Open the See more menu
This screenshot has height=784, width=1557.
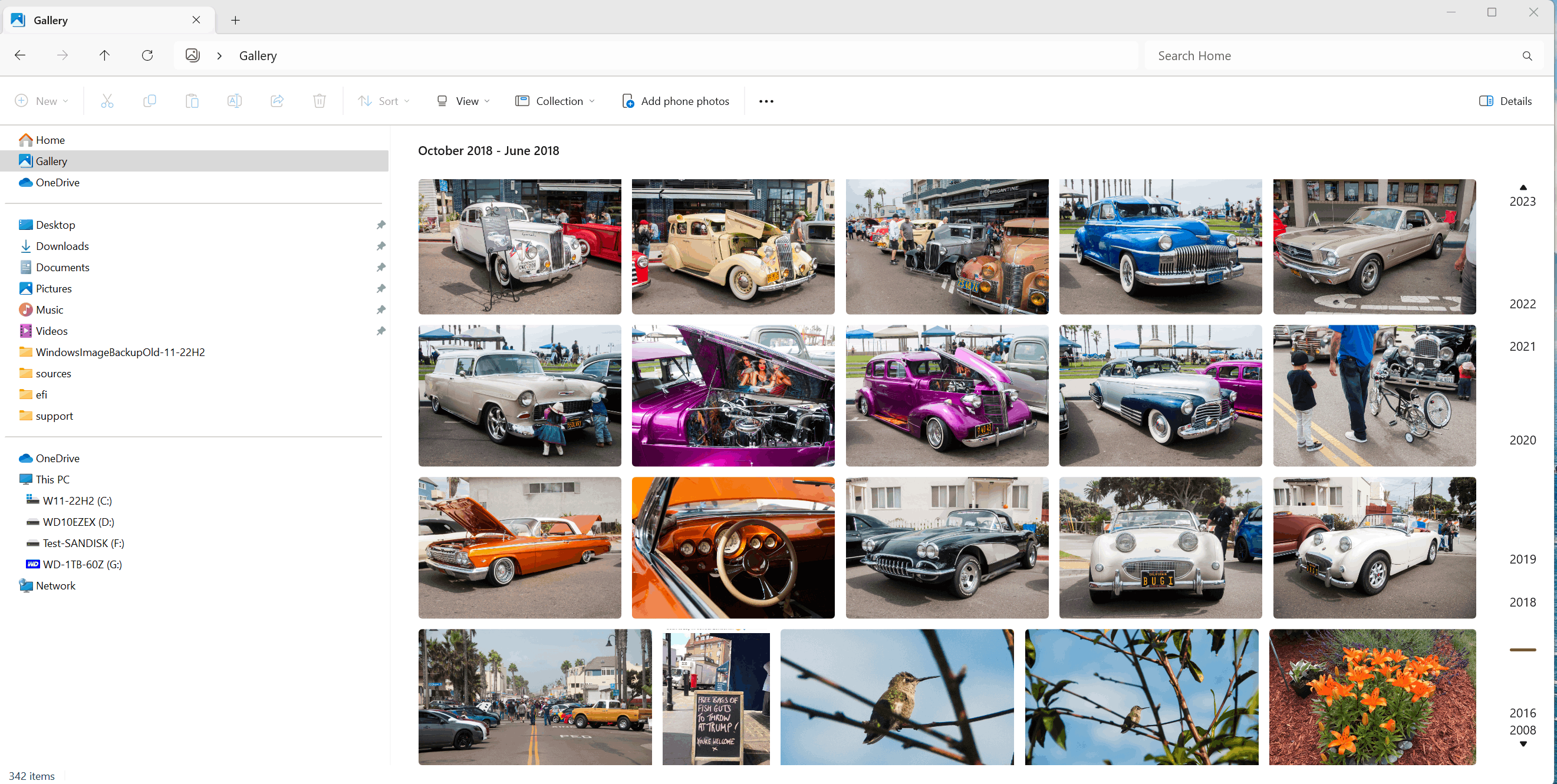pos(766,101)
